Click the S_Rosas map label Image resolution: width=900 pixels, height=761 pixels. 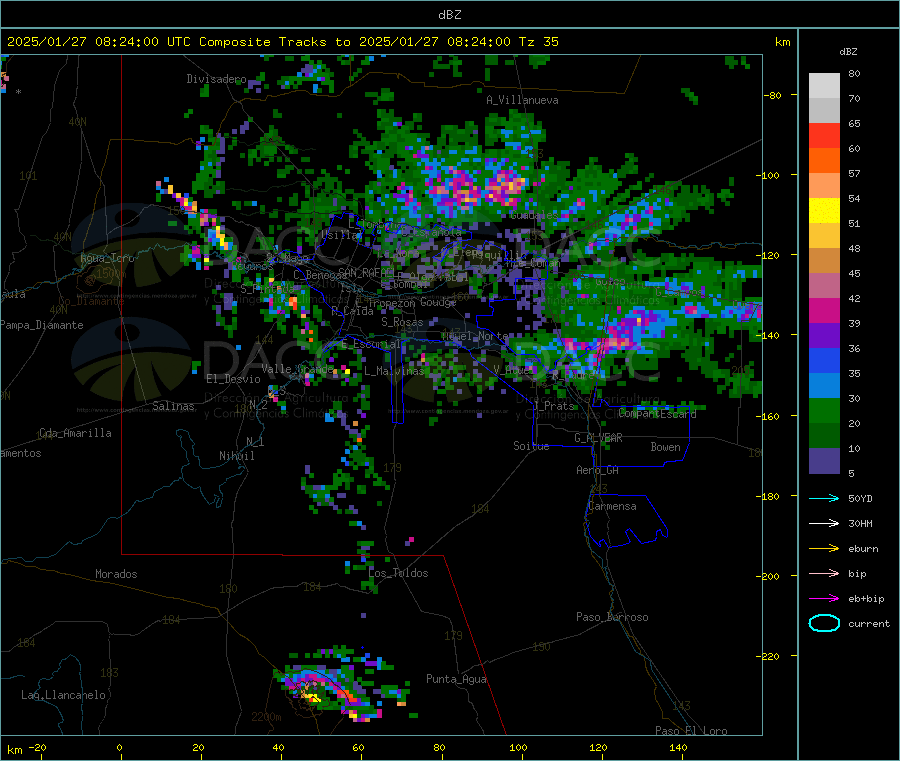(402, 322)
